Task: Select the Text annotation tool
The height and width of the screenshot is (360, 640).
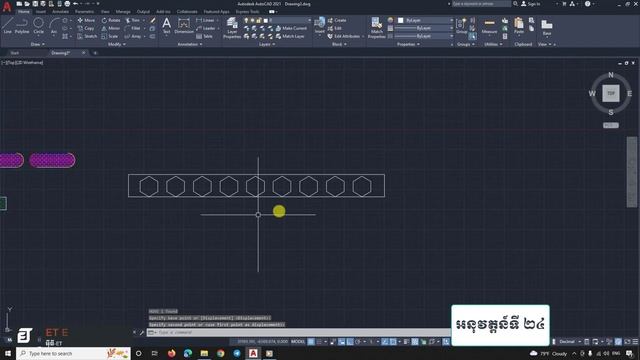Action: pos(167,25)
